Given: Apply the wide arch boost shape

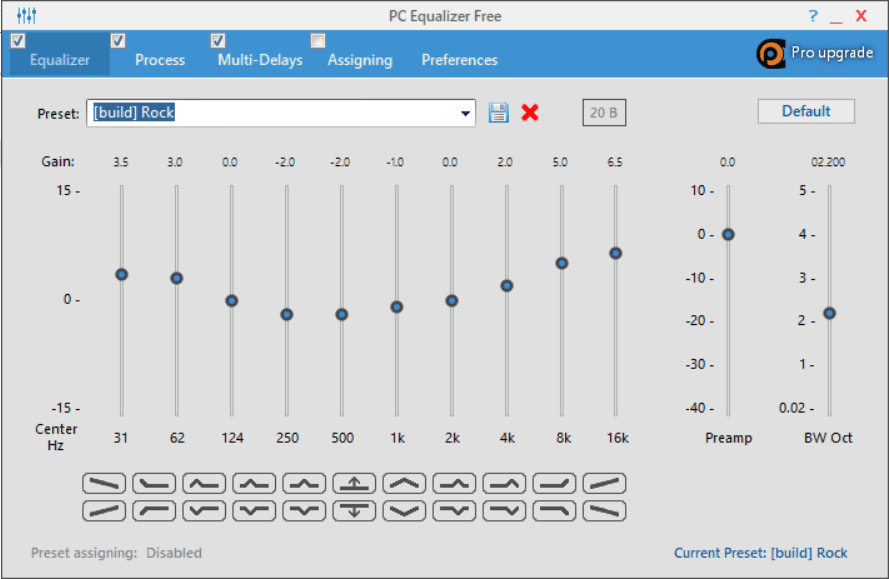Looking at the screenshot, I should tap(404, 484).
